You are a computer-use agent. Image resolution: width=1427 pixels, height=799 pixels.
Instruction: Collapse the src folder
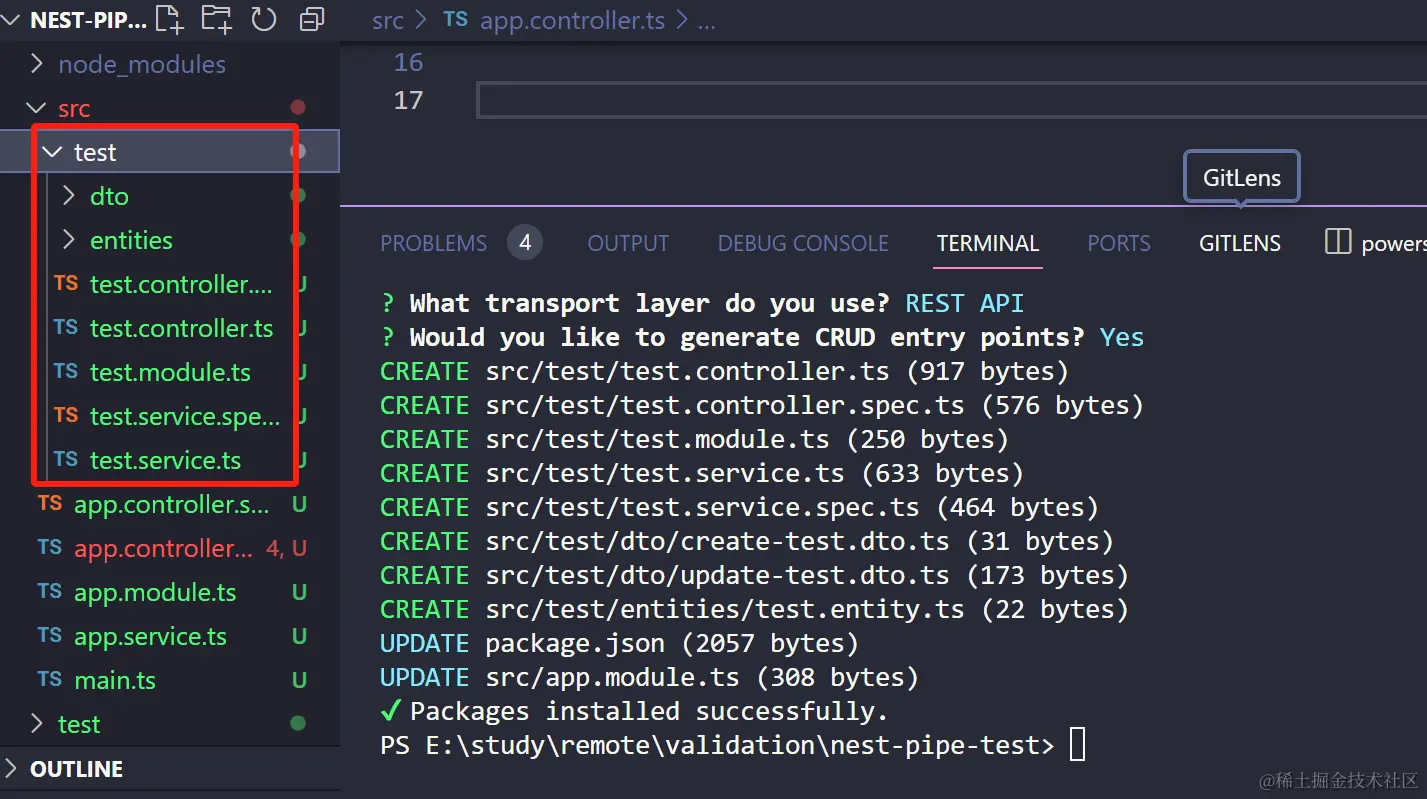[74, 108]
